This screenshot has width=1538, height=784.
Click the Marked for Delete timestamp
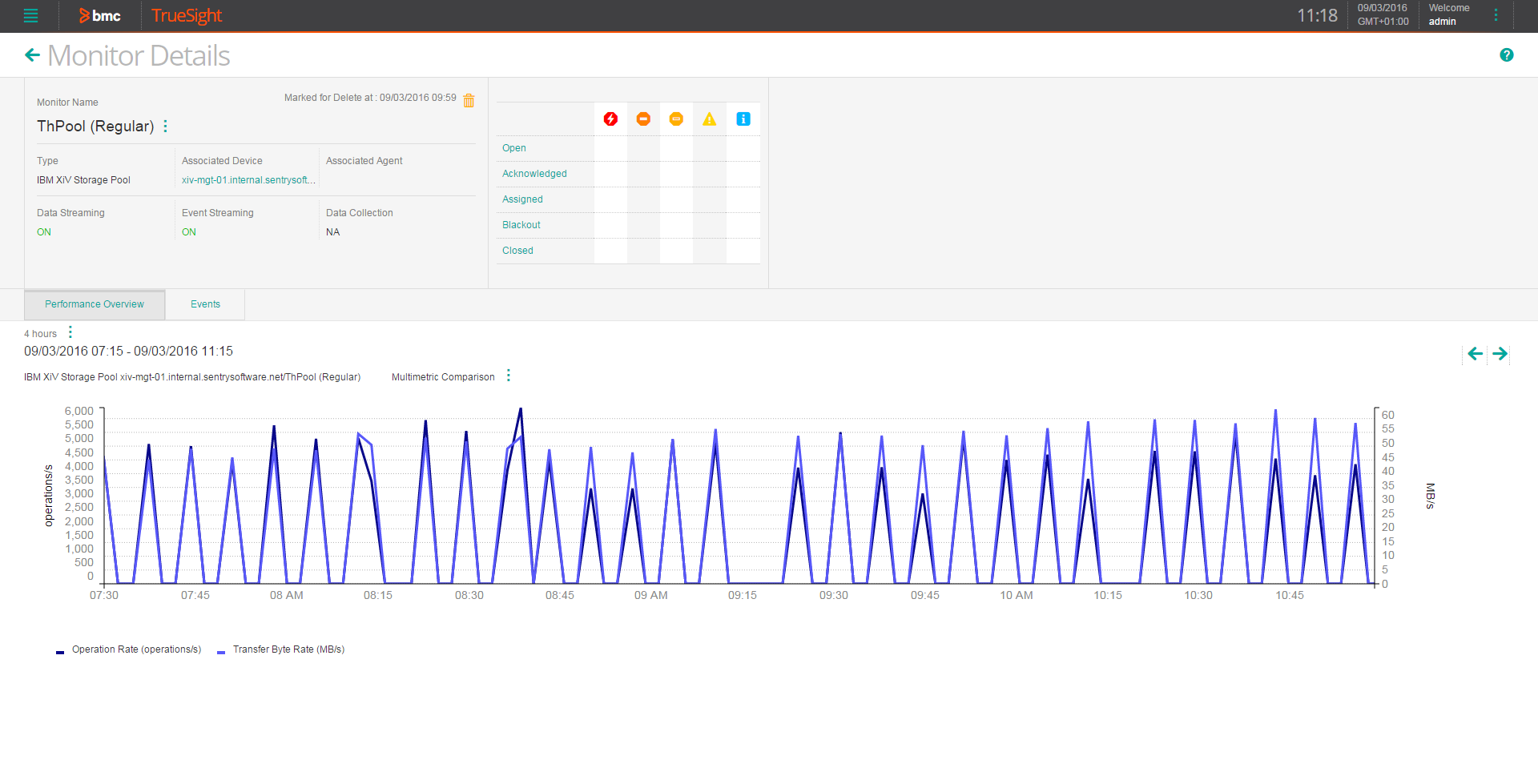click(370, 98)
